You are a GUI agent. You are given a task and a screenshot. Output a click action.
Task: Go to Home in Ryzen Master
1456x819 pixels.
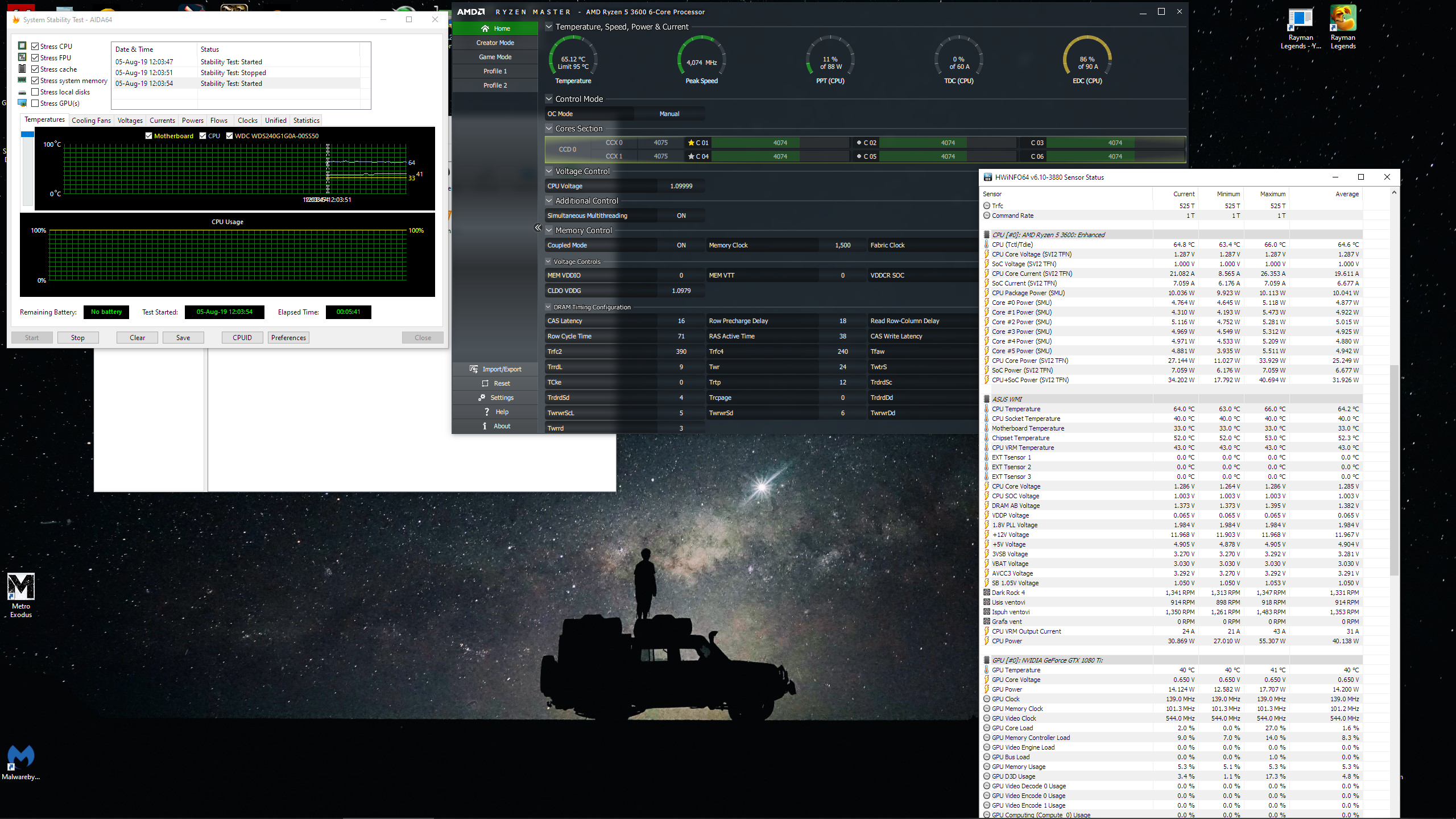[x=495, y=28]
